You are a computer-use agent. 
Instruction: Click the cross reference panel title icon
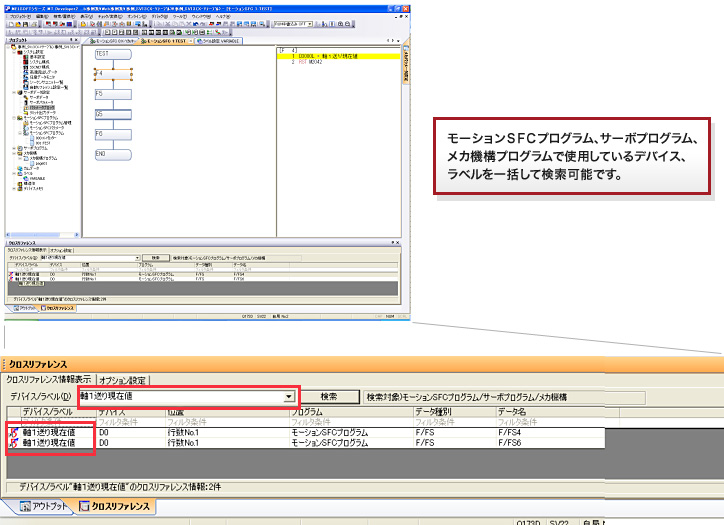tap(7, 363)
